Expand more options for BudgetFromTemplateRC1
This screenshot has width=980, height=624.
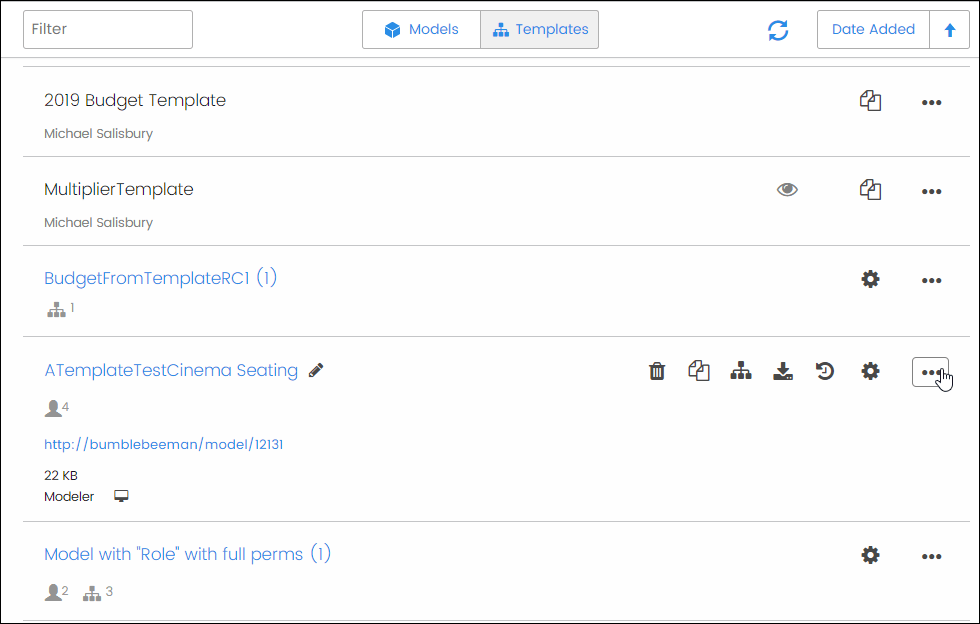click(931, 281)
